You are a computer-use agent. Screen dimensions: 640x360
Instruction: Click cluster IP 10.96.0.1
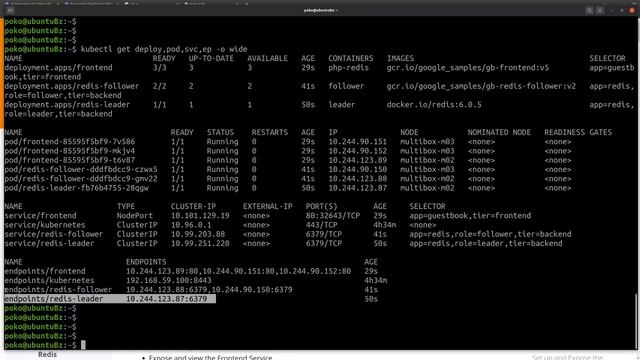(x=191, y=225)
